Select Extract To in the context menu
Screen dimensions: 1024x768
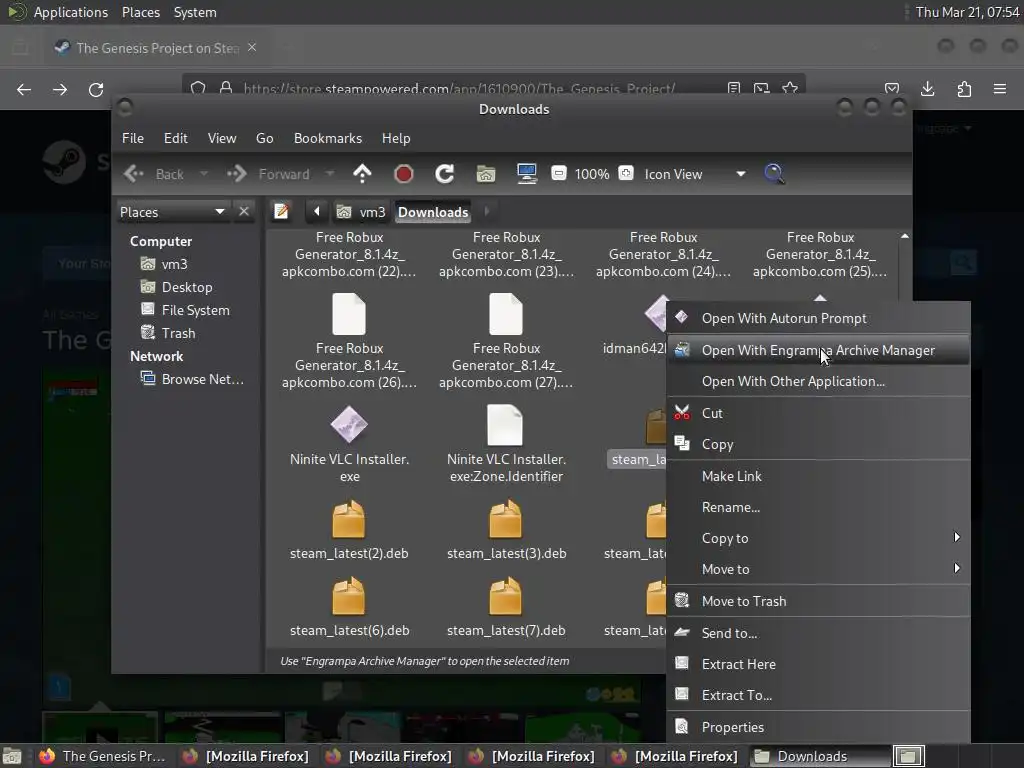click(818, 696)
